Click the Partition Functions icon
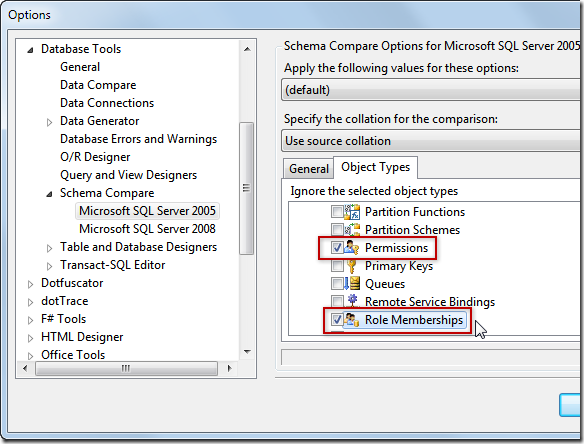This screenshot has width=584, height=444. (352, 212)
